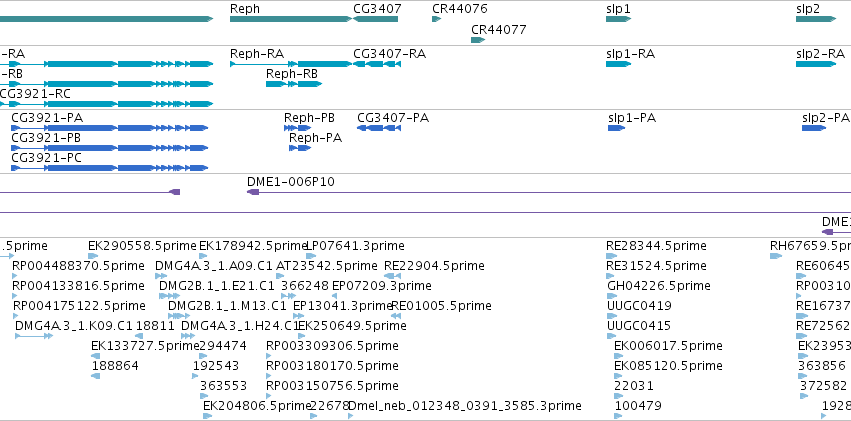Select the CG3407-PA protein label
Screen dimensions: 851x421
393,118
